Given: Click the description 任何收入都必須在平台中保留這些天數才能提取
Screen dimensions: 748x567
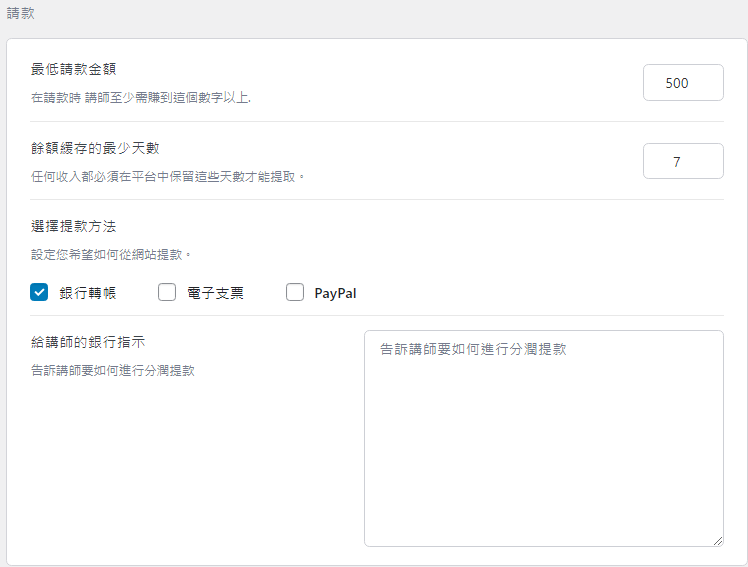Looking at the screenshot, I should pos(167,177).
